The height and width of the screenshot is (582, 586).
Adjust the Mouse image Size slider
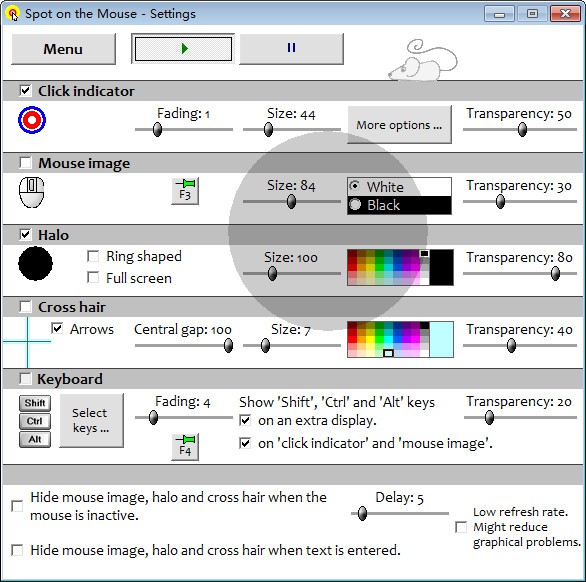(292, 202)
